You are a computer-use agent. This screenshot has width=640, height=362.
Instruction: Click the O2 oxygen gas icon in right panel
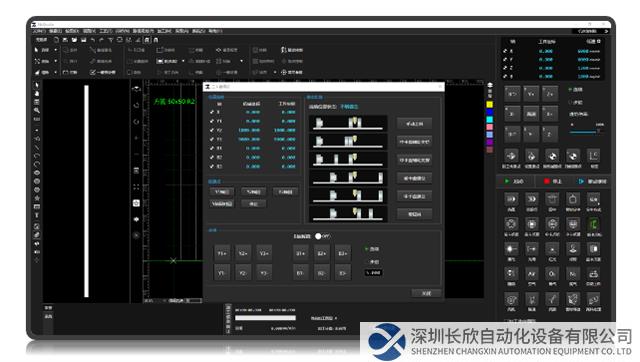pos(552,274)
